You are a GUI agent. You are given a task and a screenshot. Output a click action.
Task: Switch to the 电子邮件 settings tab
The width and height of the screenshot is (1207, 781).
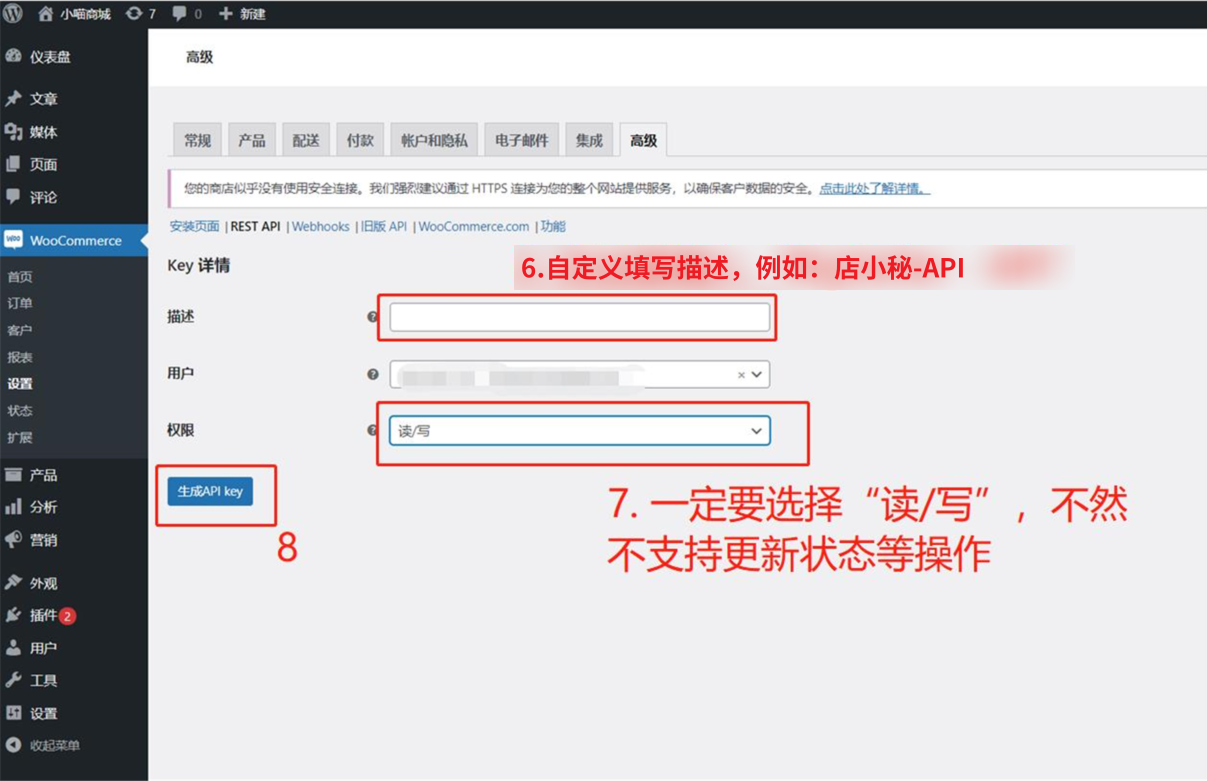(x=522, y=141)
